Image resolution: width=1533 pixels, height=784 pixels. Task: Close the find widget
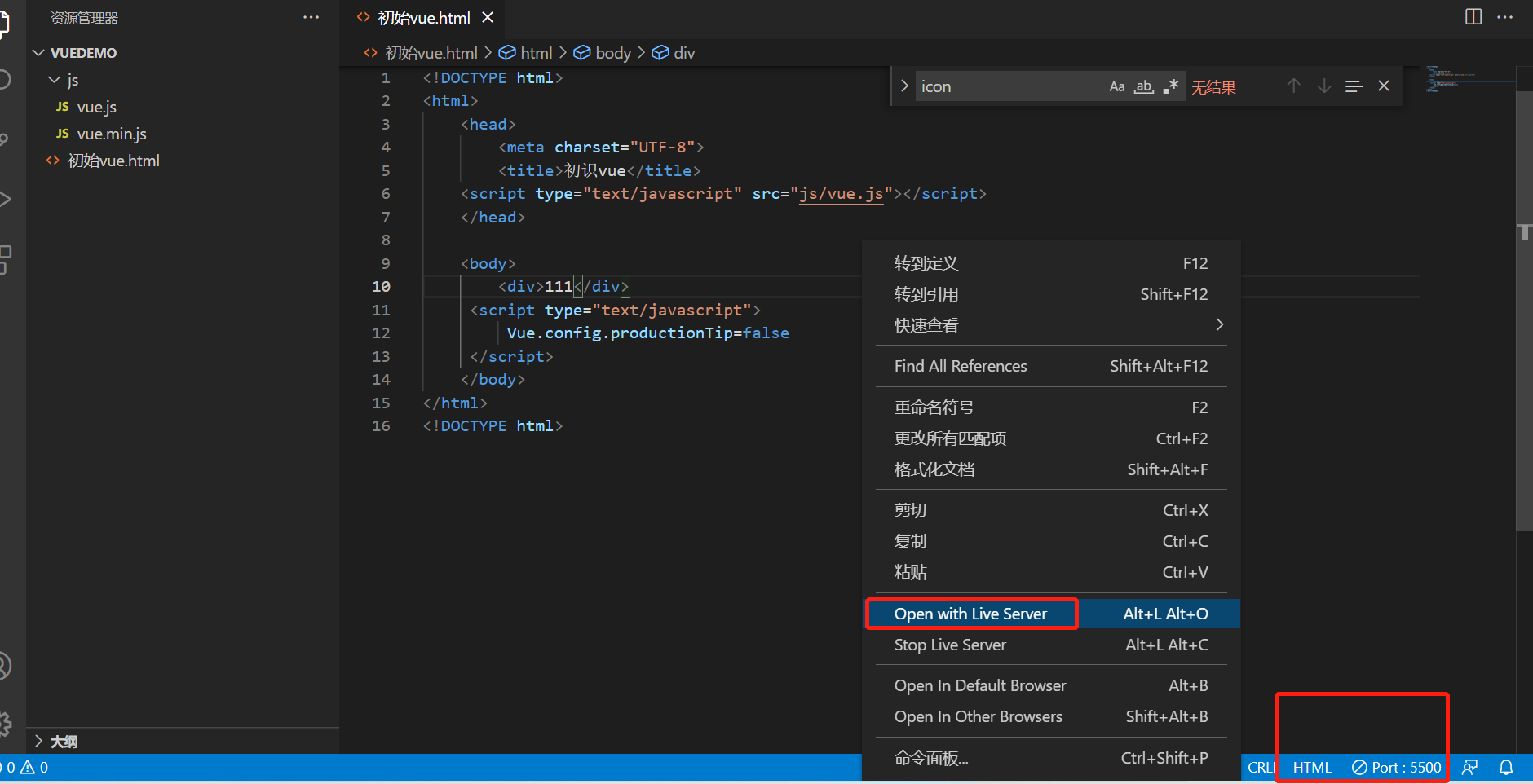click(x=1384, y=86)
